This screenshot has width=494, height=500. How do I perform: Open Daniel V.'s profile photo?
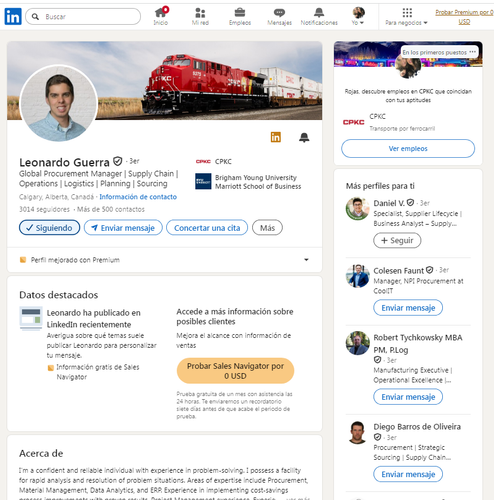pos(358,209)
